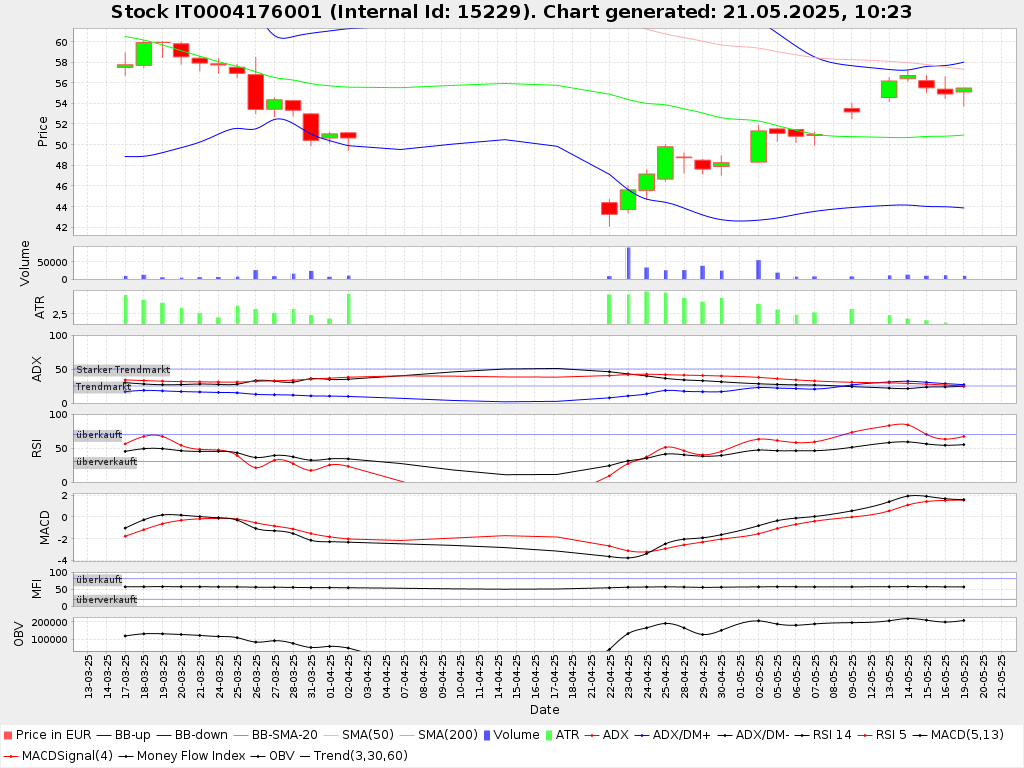Viewport: 1024px width, 768px height.
Task: Select the RSI 14 legend entry
Action: [823, 735]
